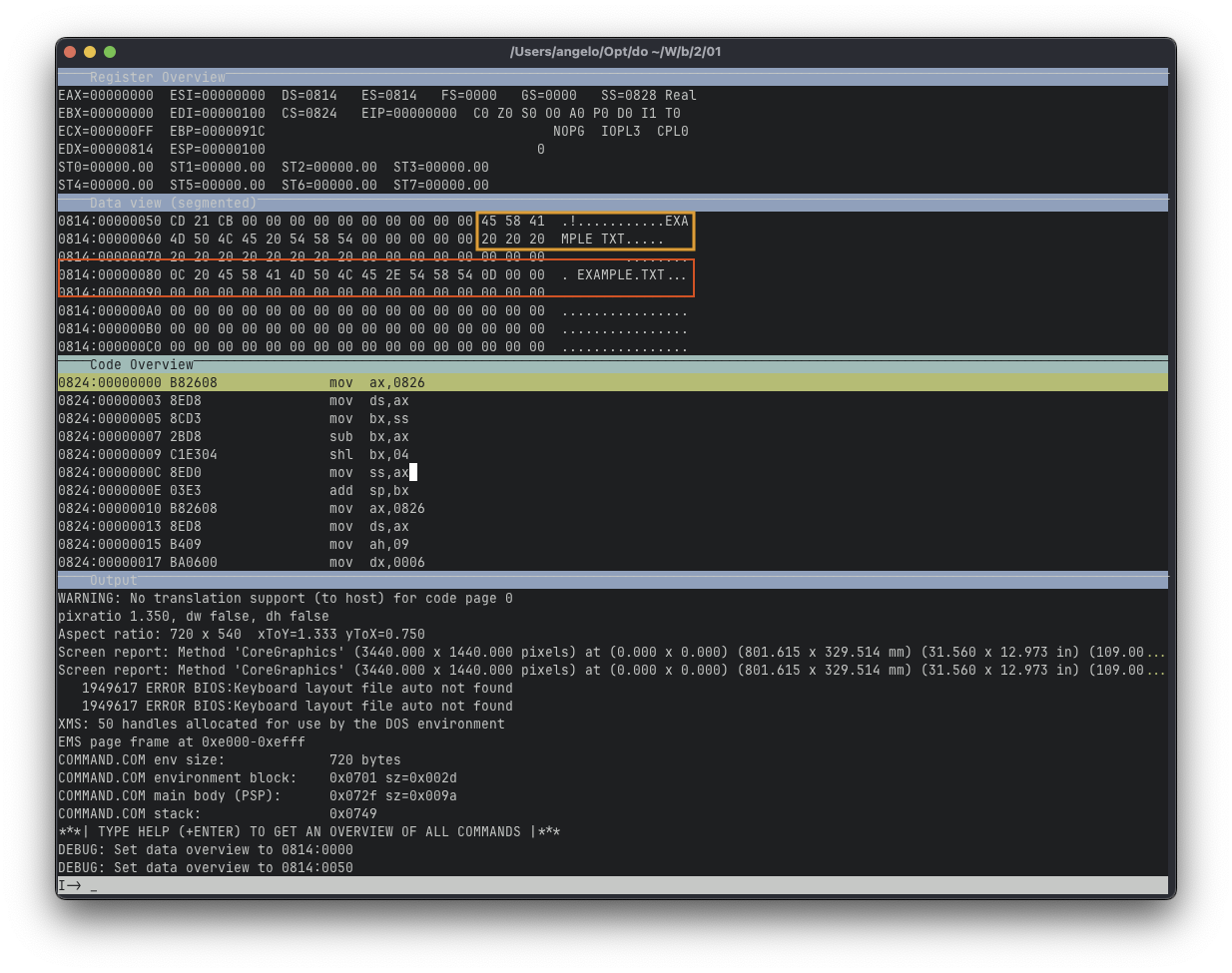The width and height of the screenshot is (1232, 973).
Task: Click register value EDI=00000100
Action: tap(218, 113)
